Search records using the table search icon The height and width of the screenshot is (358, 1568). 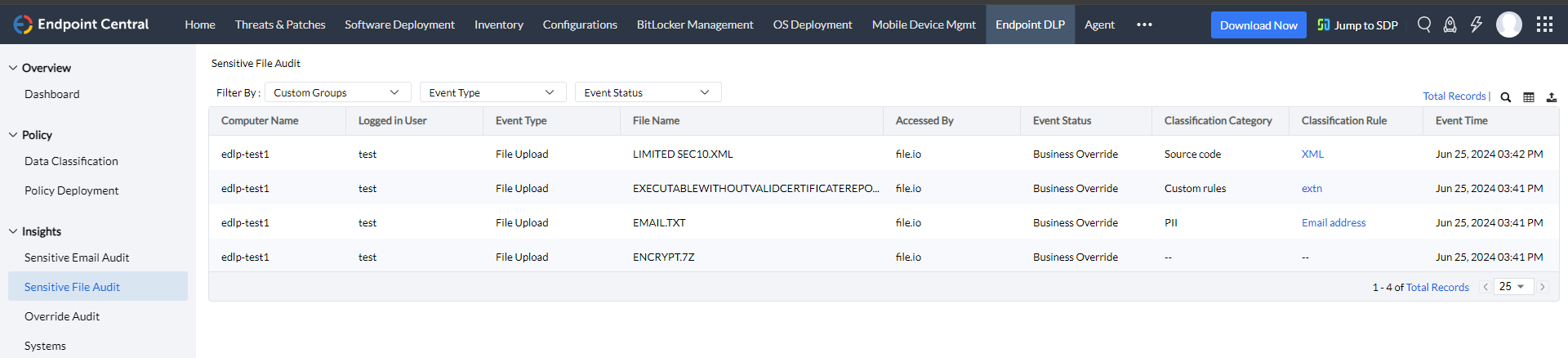(1506, 97)
